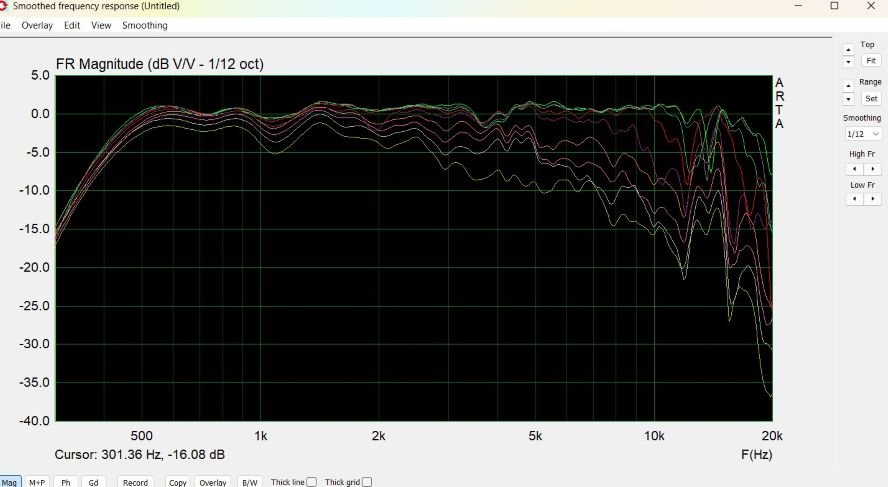Open the Smoothing menu
The image size is (888, 487).
tap(145, 25)
